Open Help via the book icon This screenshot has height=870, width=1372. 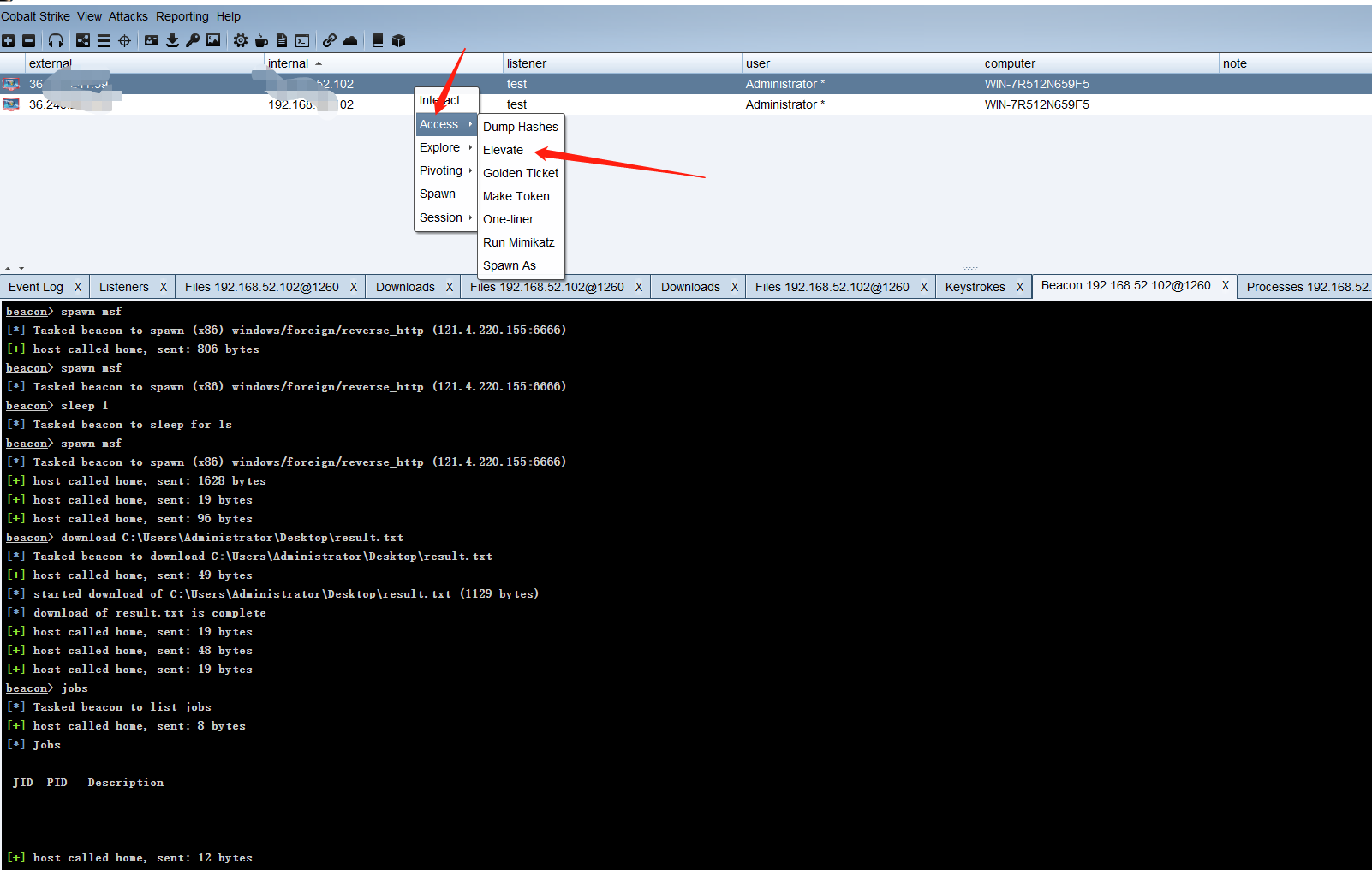pyautogui.click(x=378, y=40)
